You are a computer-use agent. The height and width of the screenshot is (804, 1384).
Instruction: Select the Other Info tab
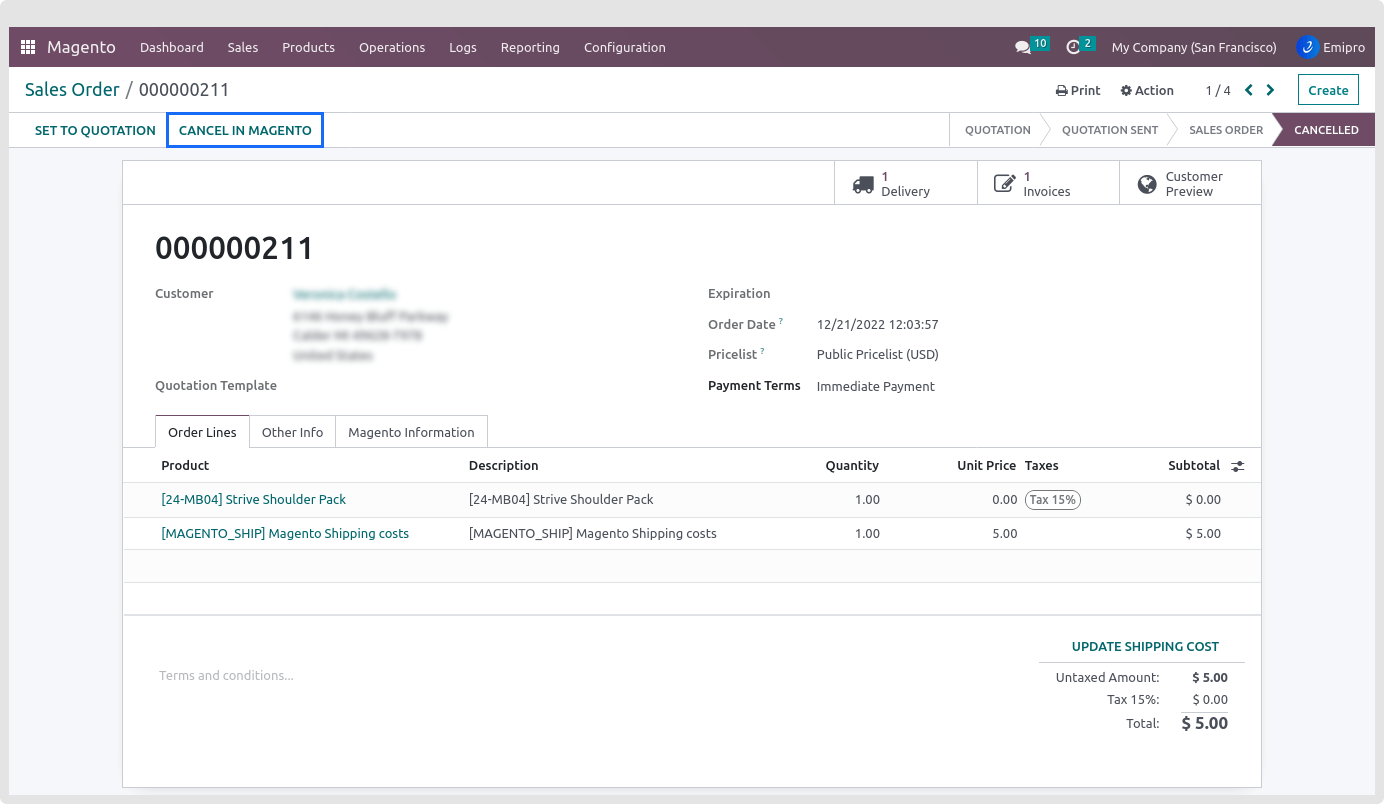pyautogui.click(x=292, y=432)
